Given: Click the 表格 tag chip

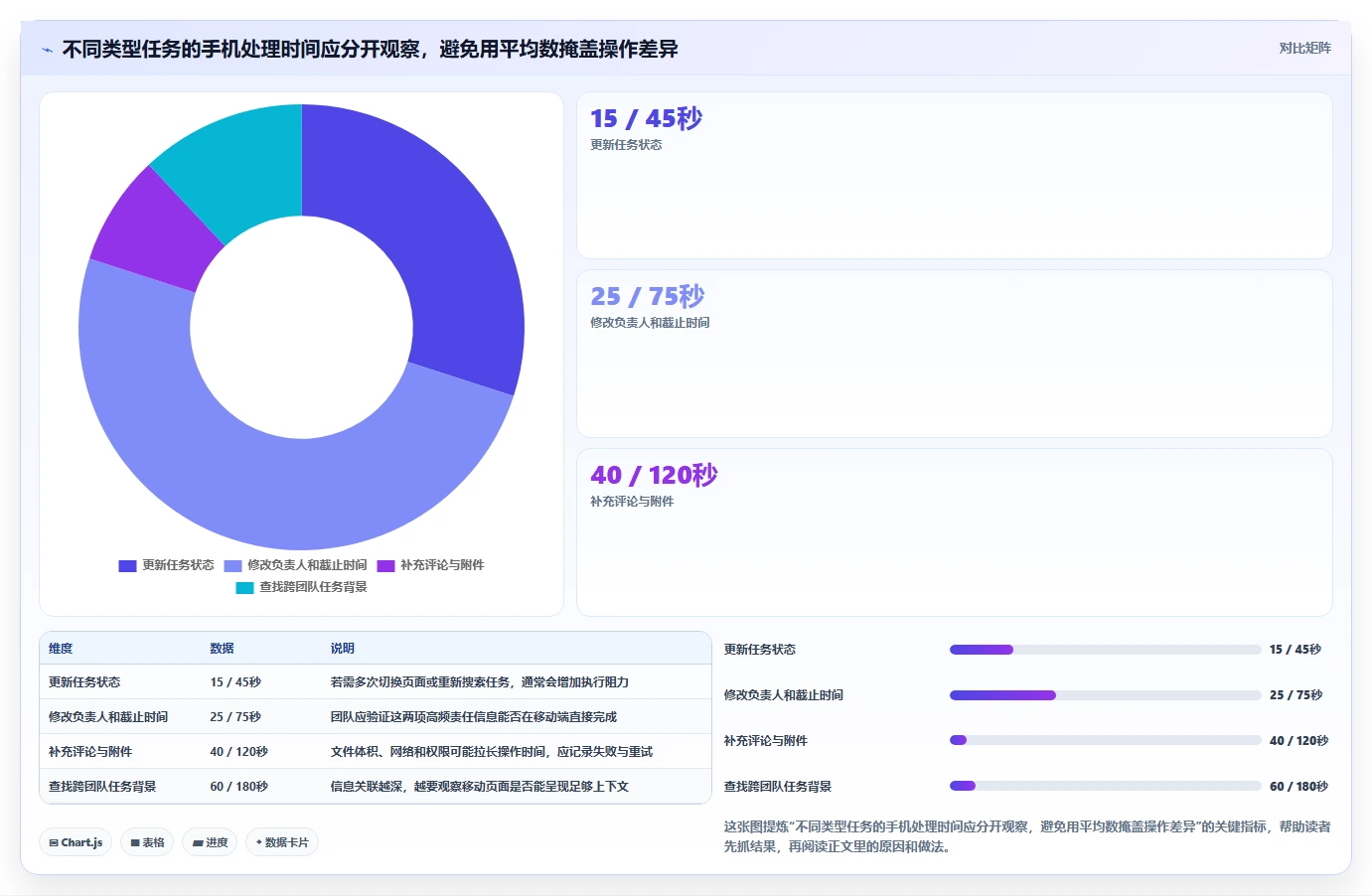Looking at the screenshot, I should pos(147,842).
